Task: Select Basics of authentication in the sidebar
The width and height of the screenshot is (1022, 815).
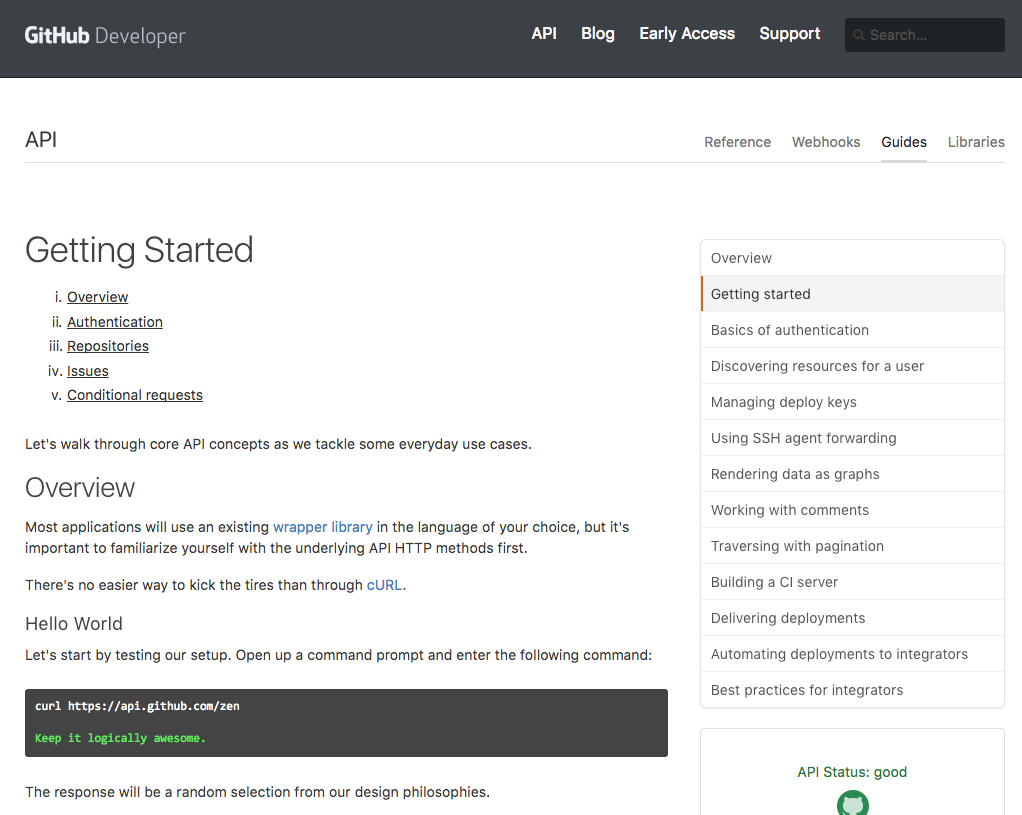Action: tap(790, 329)
